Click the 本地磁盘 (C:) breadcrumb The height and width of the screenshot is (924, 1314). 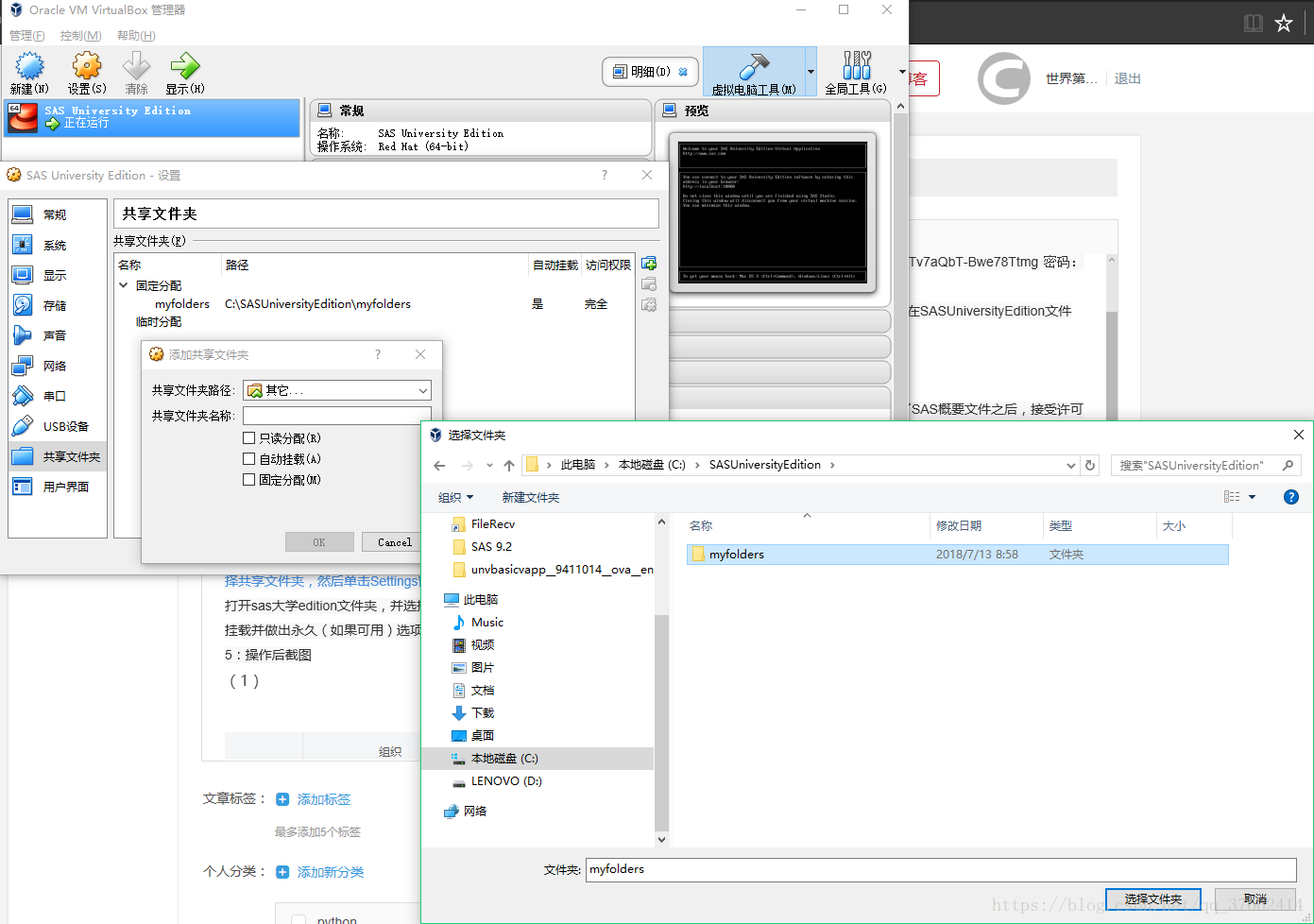tap(652, 465)
